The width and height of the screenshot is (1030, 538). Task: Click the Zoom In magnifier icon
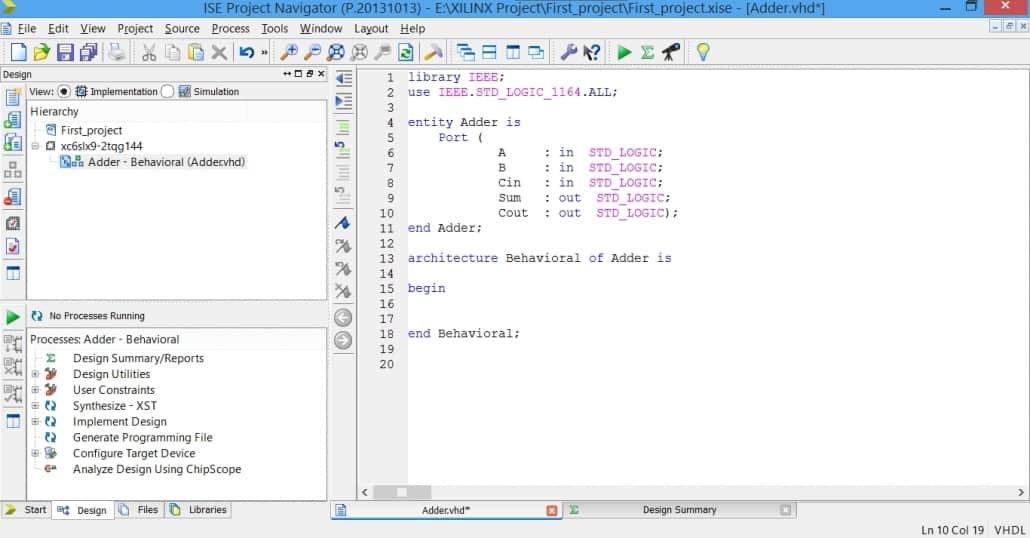click(x=288, y=53)
